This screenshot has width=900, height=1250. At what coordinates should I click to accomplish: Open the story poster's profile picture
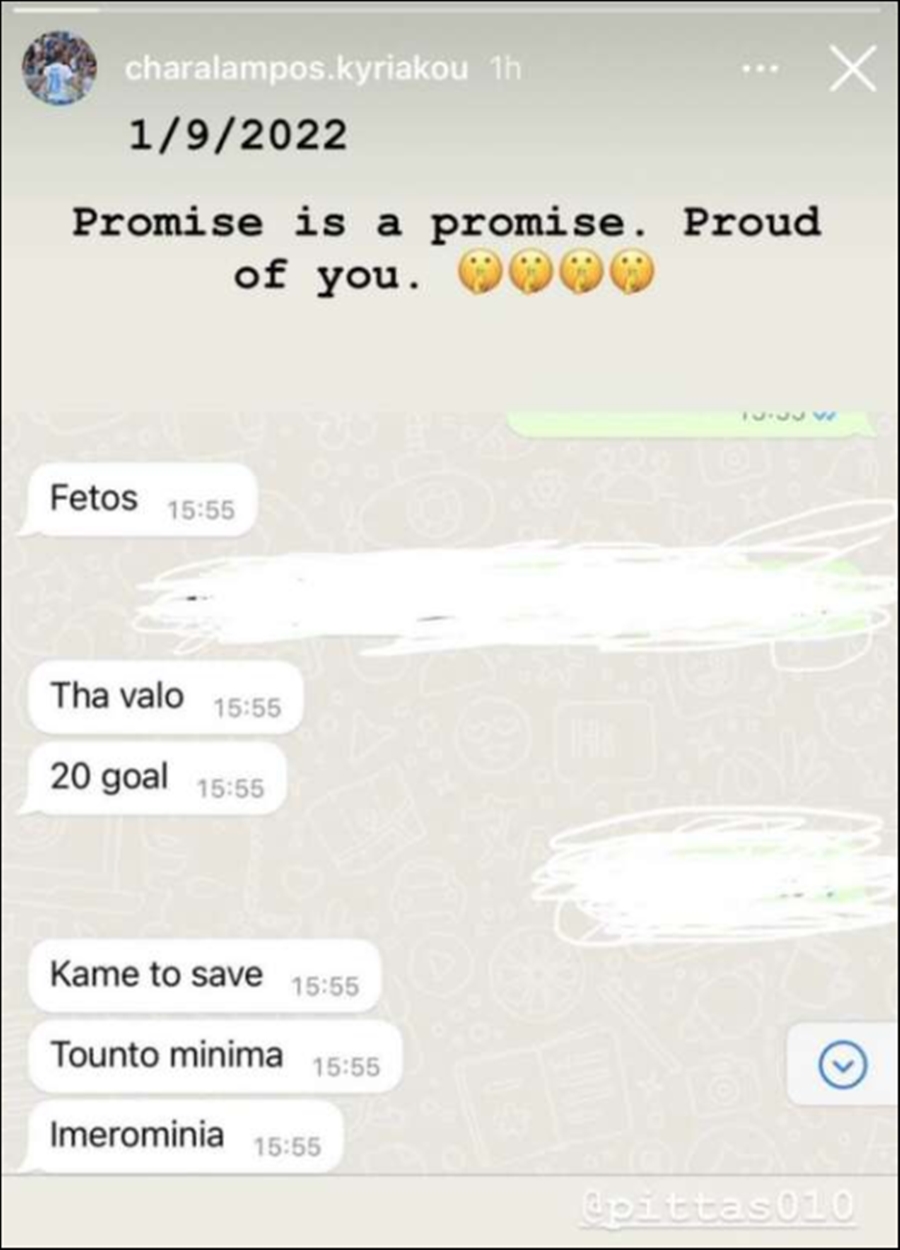[x=60, y=69]
